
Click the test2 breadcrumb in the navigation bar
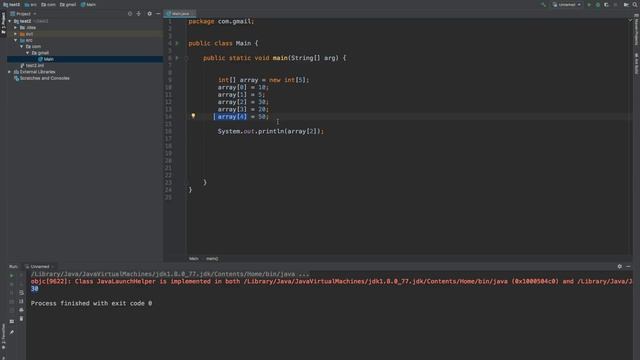(11, 4)
